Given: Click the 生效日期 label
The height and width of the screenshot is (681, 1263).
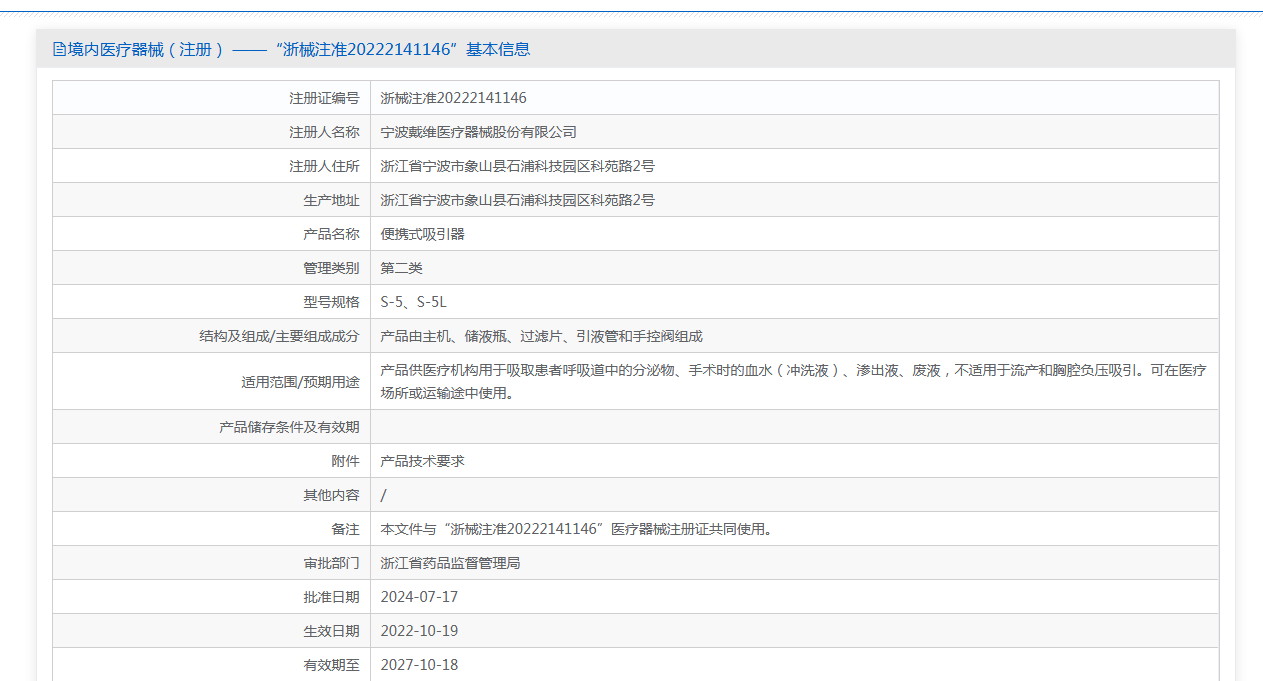Looking at the screenshot, I should (331, 631).
